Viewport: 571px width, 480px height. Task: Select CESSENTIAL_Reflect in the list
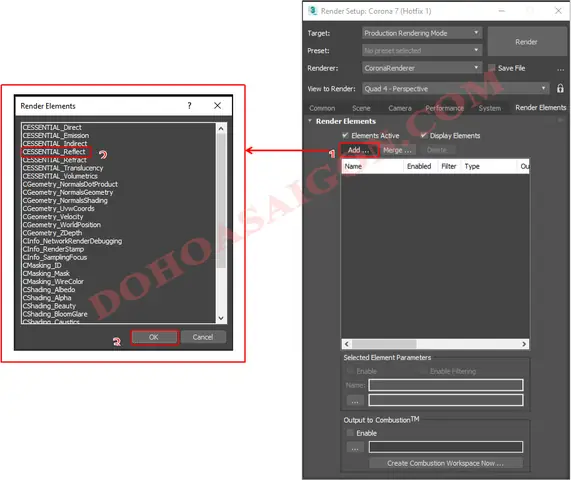[x=54, y=152]
